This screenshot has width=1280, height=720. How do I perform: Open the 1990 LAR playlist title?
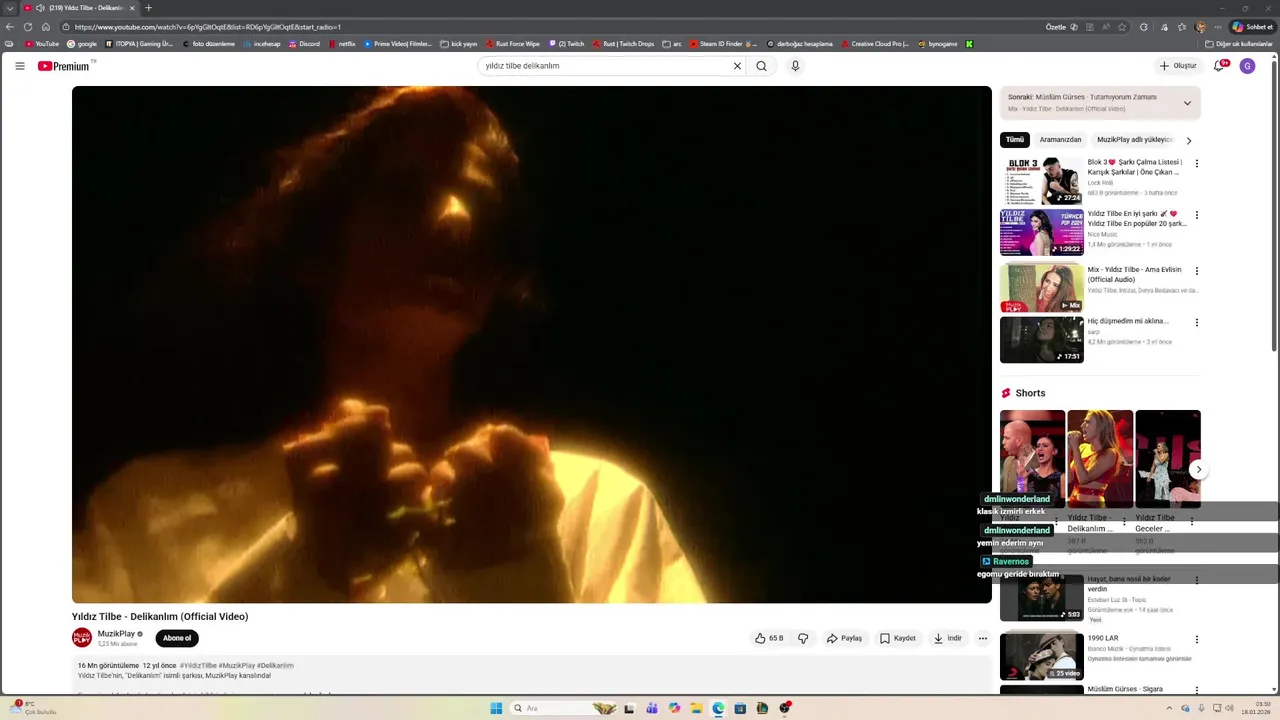click(x=1103, y=638)
